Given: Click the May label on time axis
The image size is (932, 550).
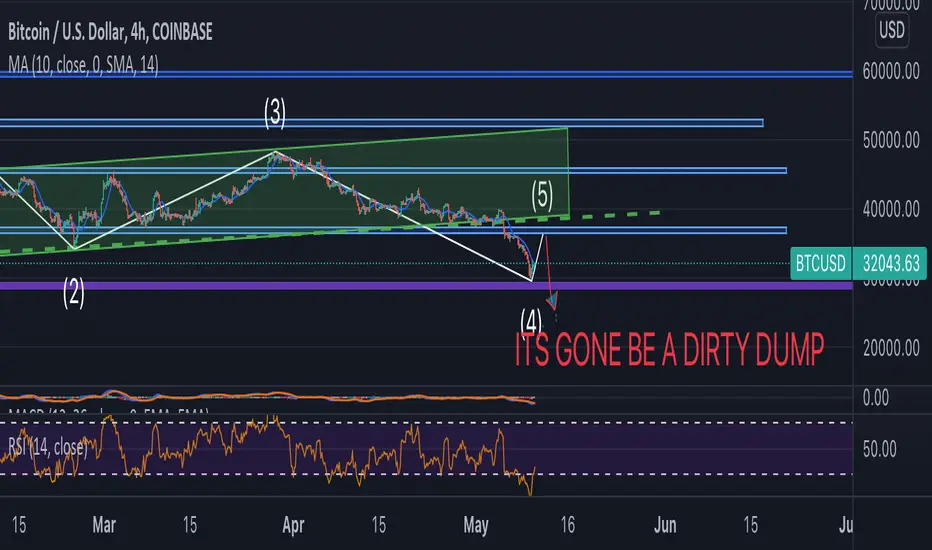Looking at the screenshot, I should pos(476,525).
